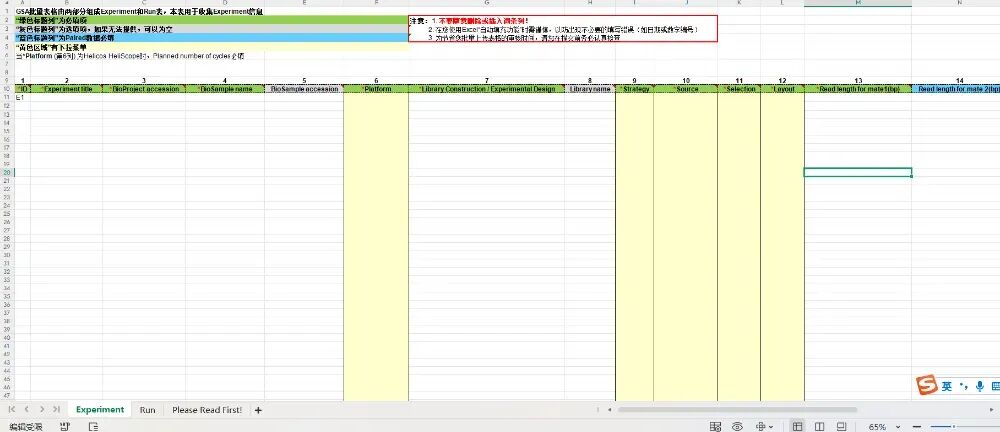
Task: Click the 'Platform' header cell
Action: click(376, 89)
